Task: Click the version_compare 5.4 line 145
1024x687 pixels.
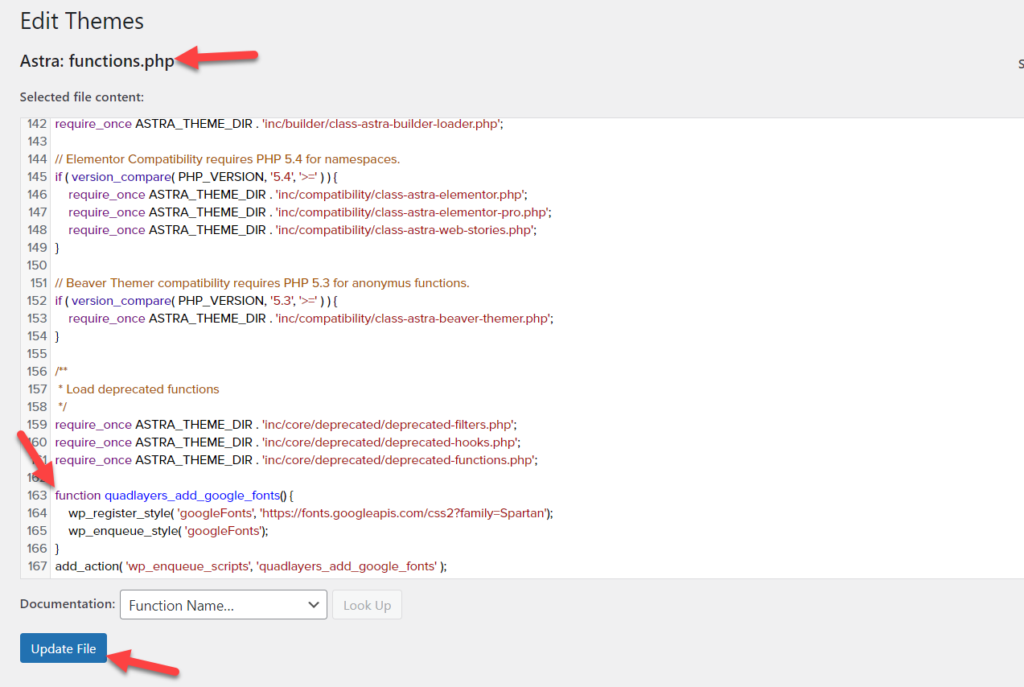Action: (x=196, y=176)
